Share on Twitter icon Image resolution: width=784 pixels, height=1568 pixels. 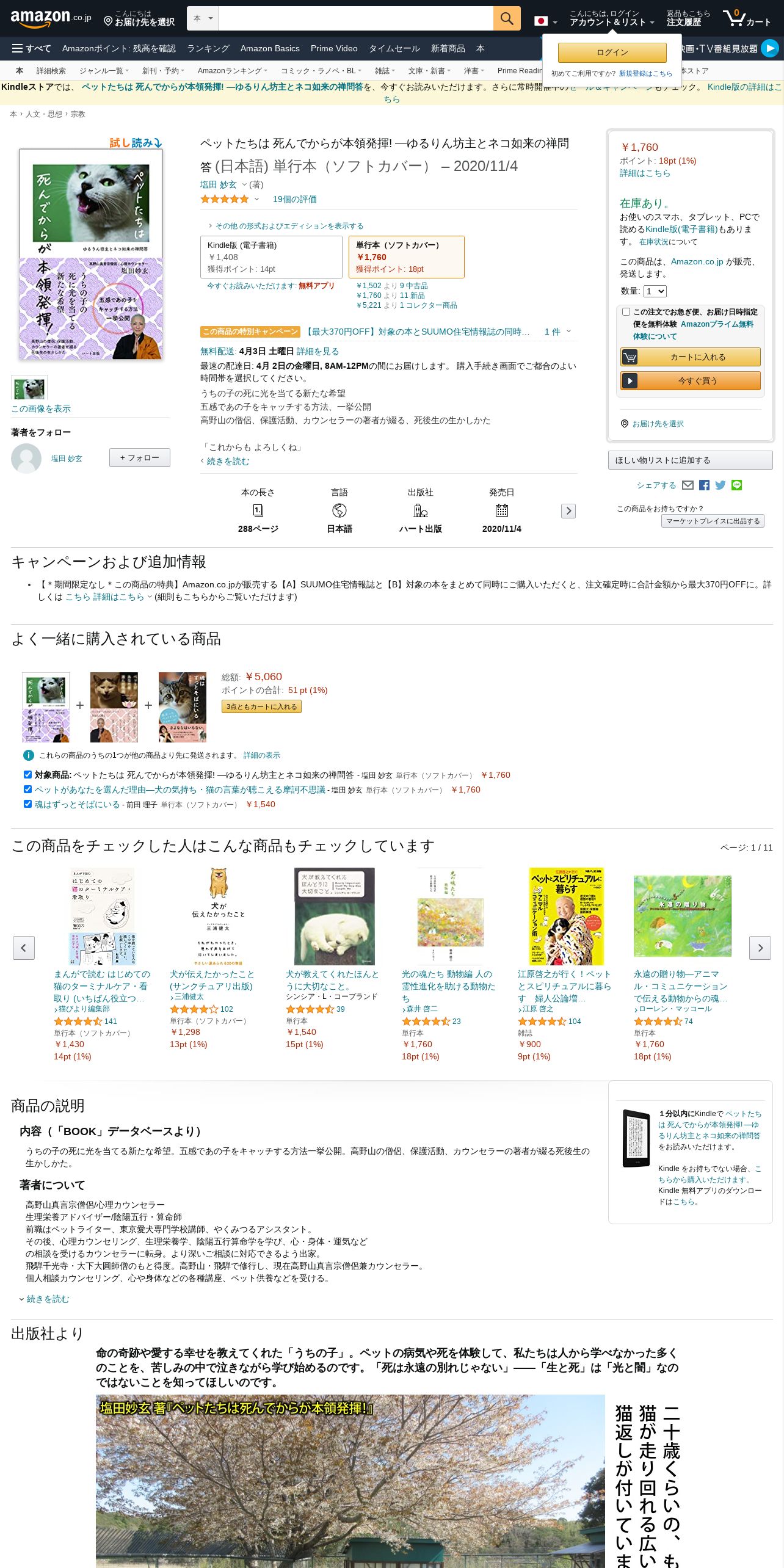coord(720,485)
